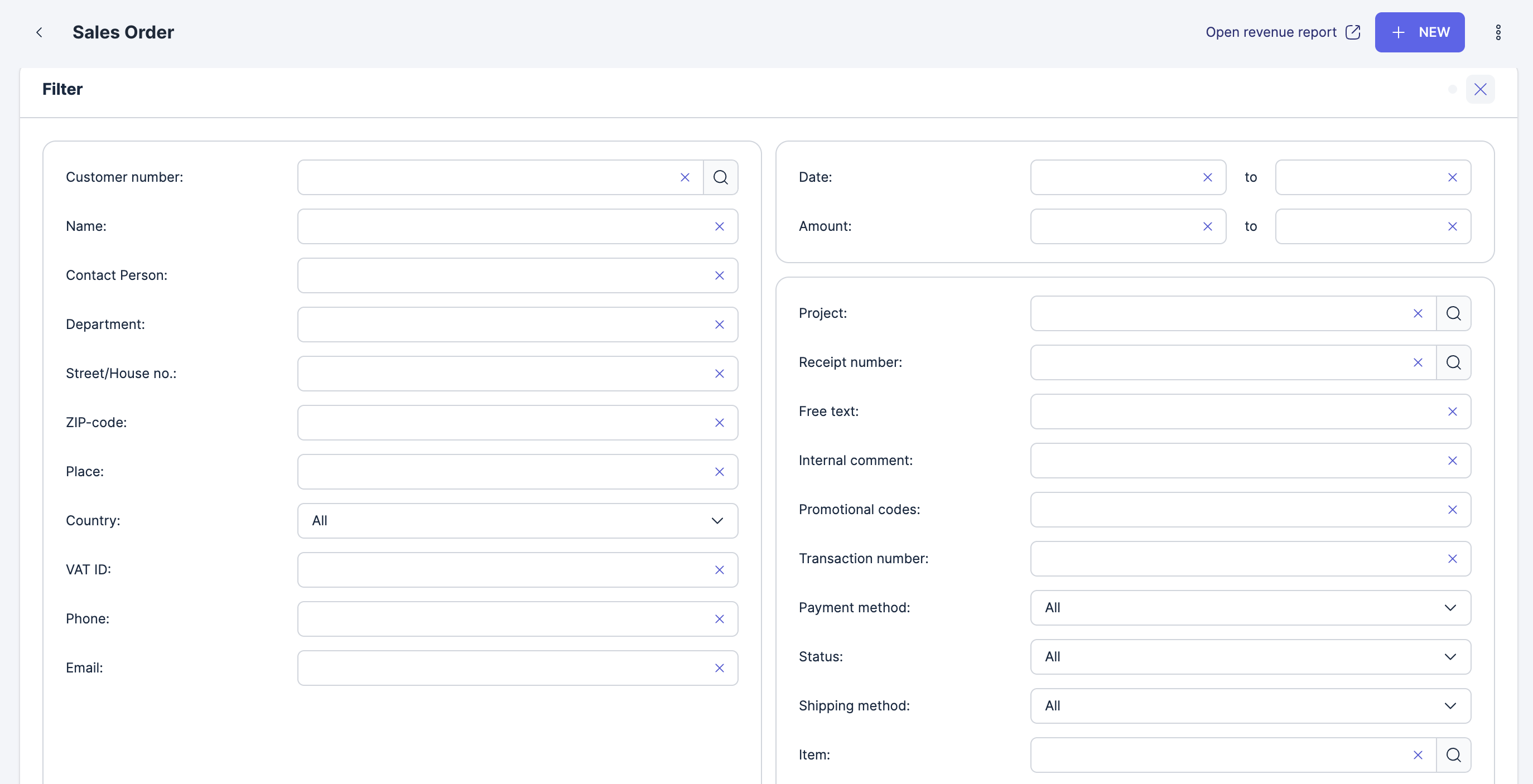1533x784 pixels.
Task: Click the Customer number search icon
Action: coord(720,177)
